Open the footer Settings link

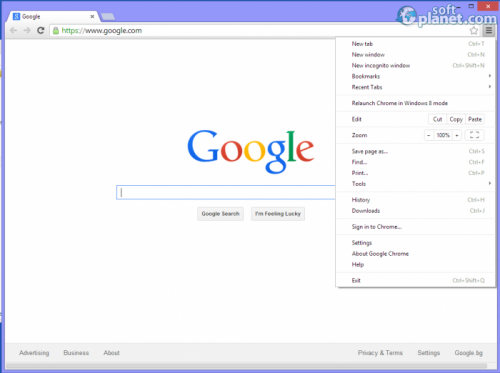pos(429,353)
